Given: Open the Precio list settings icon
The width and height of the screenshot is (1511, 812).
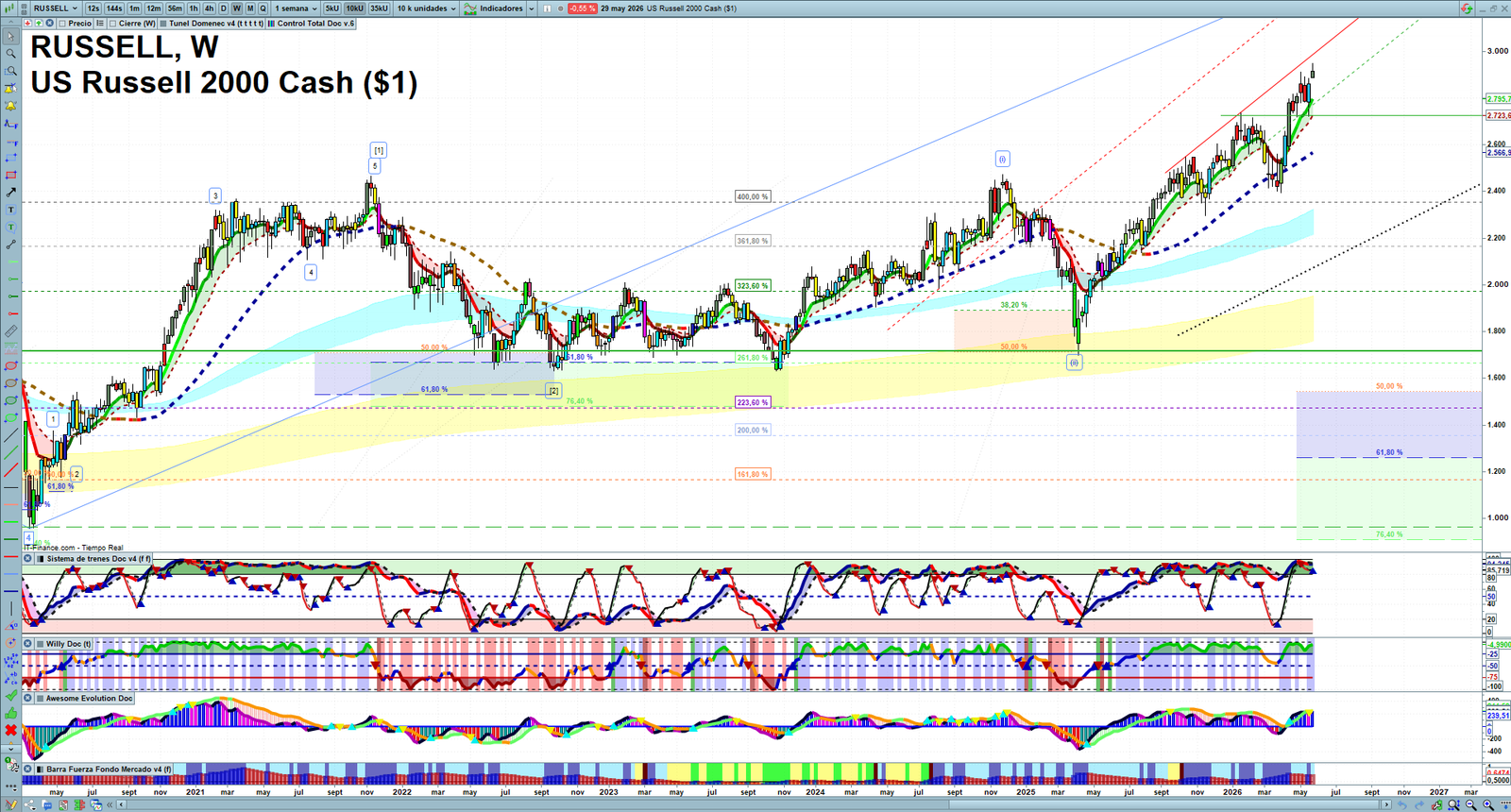Looking at the screenshot, I should (100, 23).
